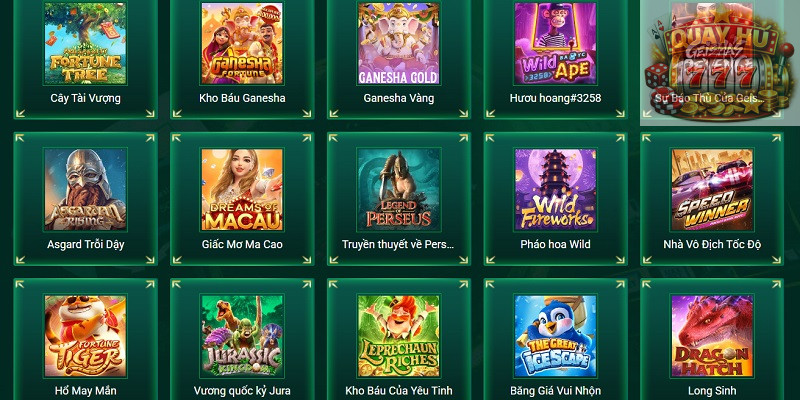
Task: Select the Ganesha Gold game thumbnail
Action: coord(398,43)
